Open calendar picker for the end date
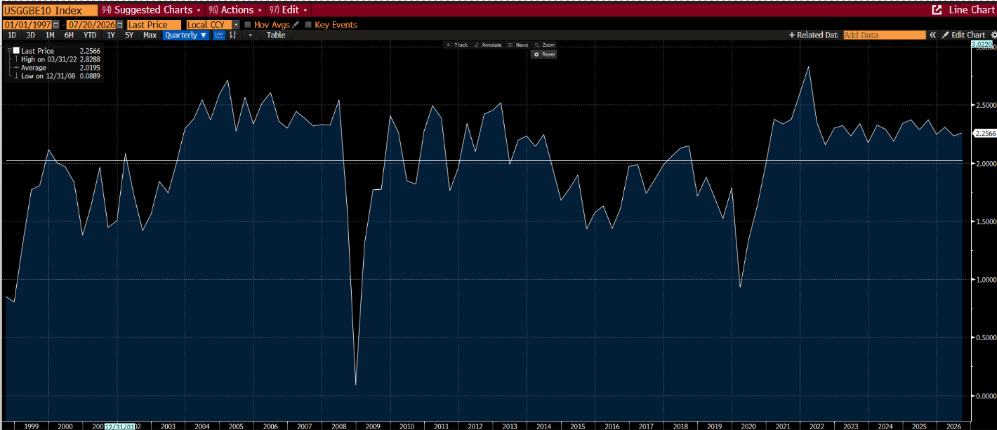 [120, 25]
